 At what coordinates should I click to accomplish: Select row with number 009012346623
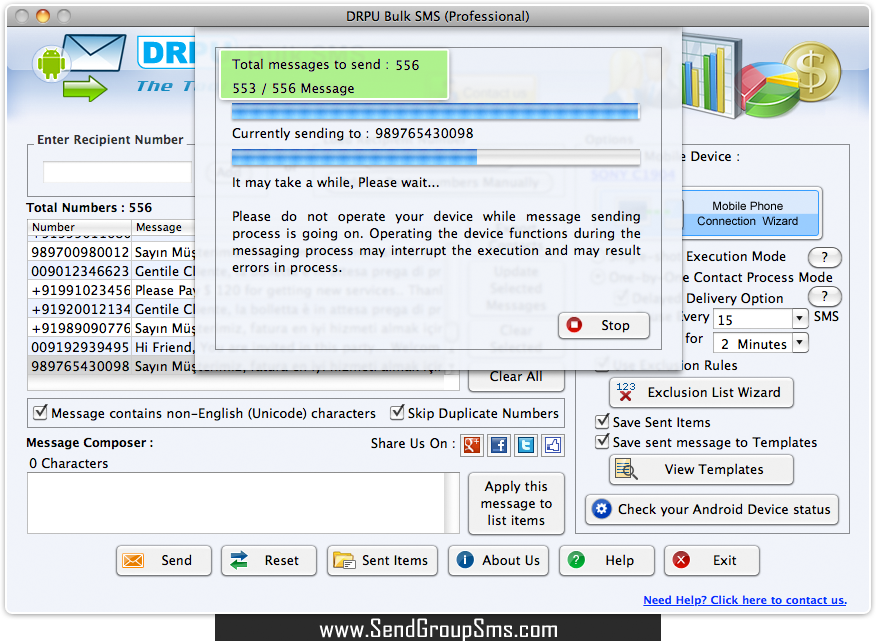pyautogui.click(x=112, y=271)
